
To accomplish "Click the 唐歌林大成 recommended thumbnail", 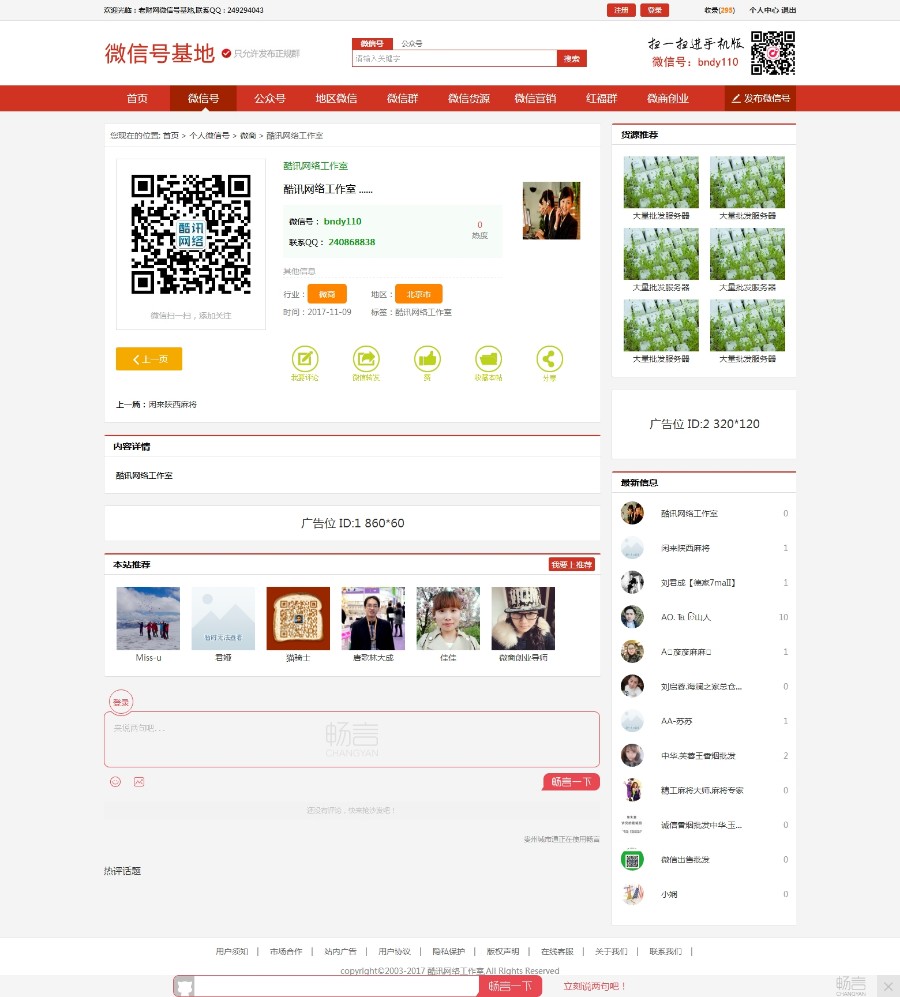I will point(372,617).
